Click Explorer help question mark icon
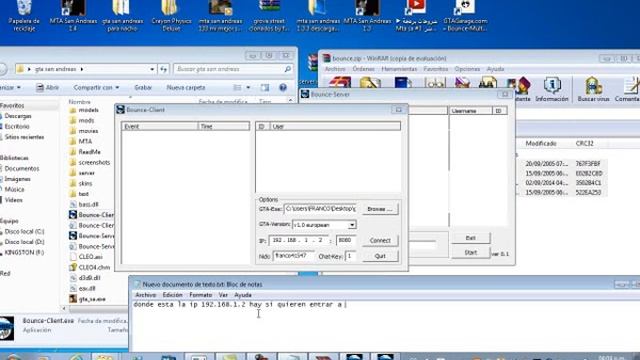This screenshot has height=360, width=640. (283, 87)
